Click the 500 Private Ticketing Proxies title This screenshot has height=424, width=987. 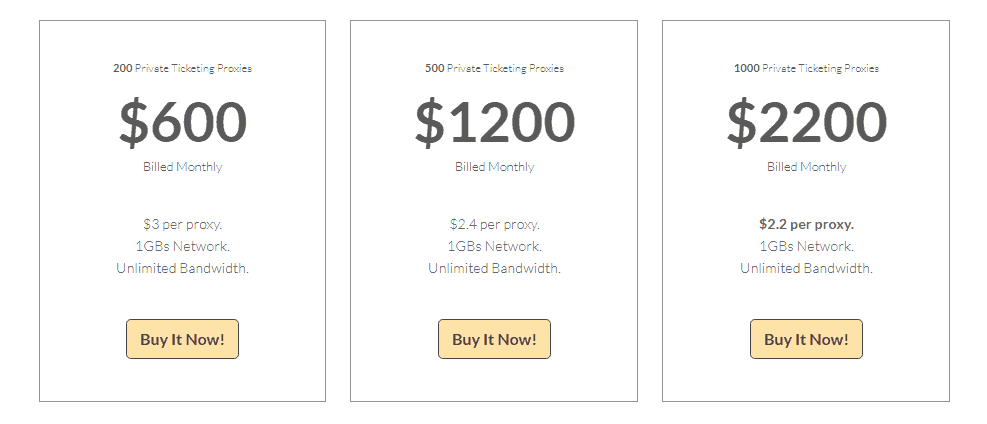pyautogui.click(x=494, y=68)
